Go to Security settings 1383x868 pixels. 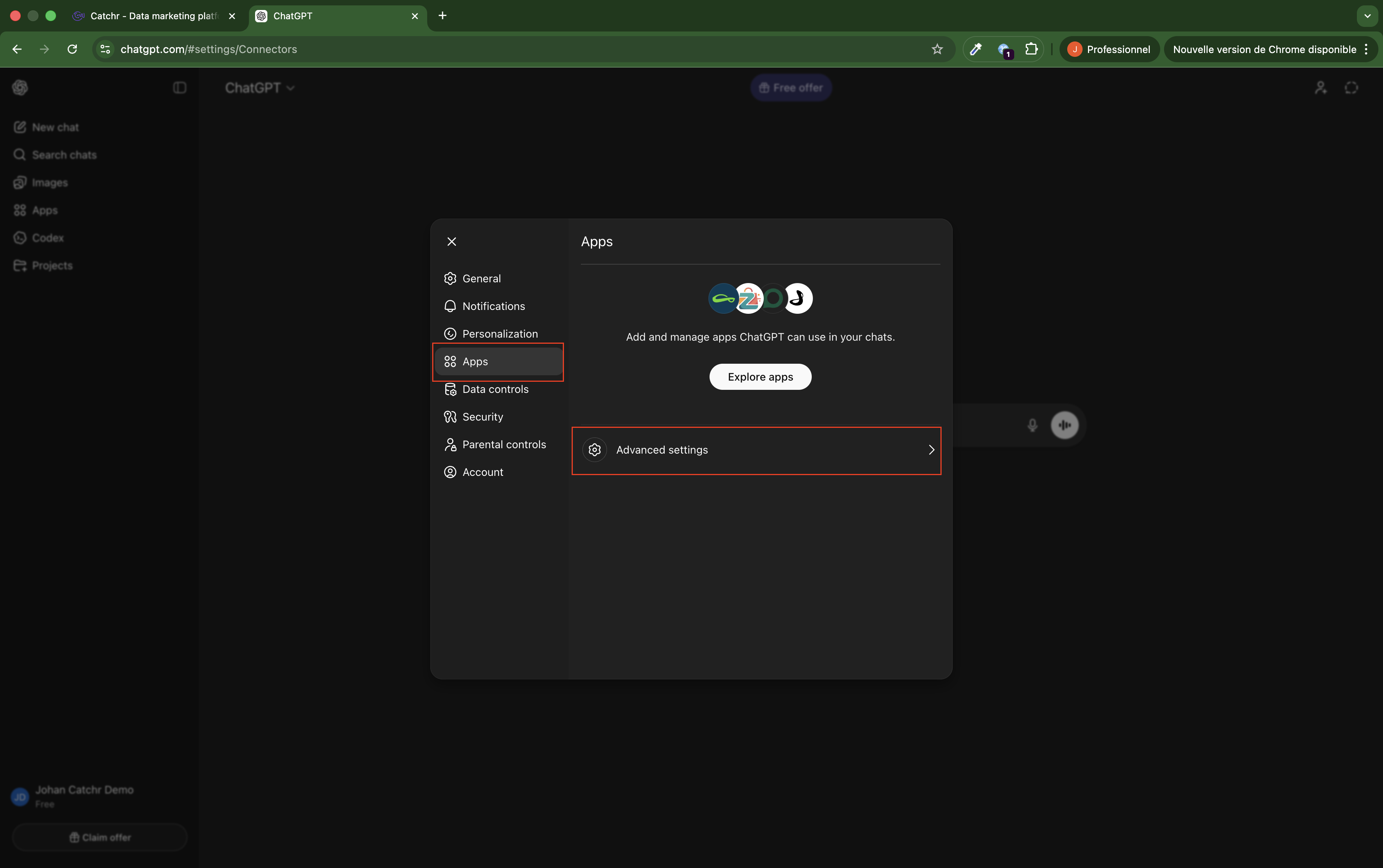tap(482, 417)
